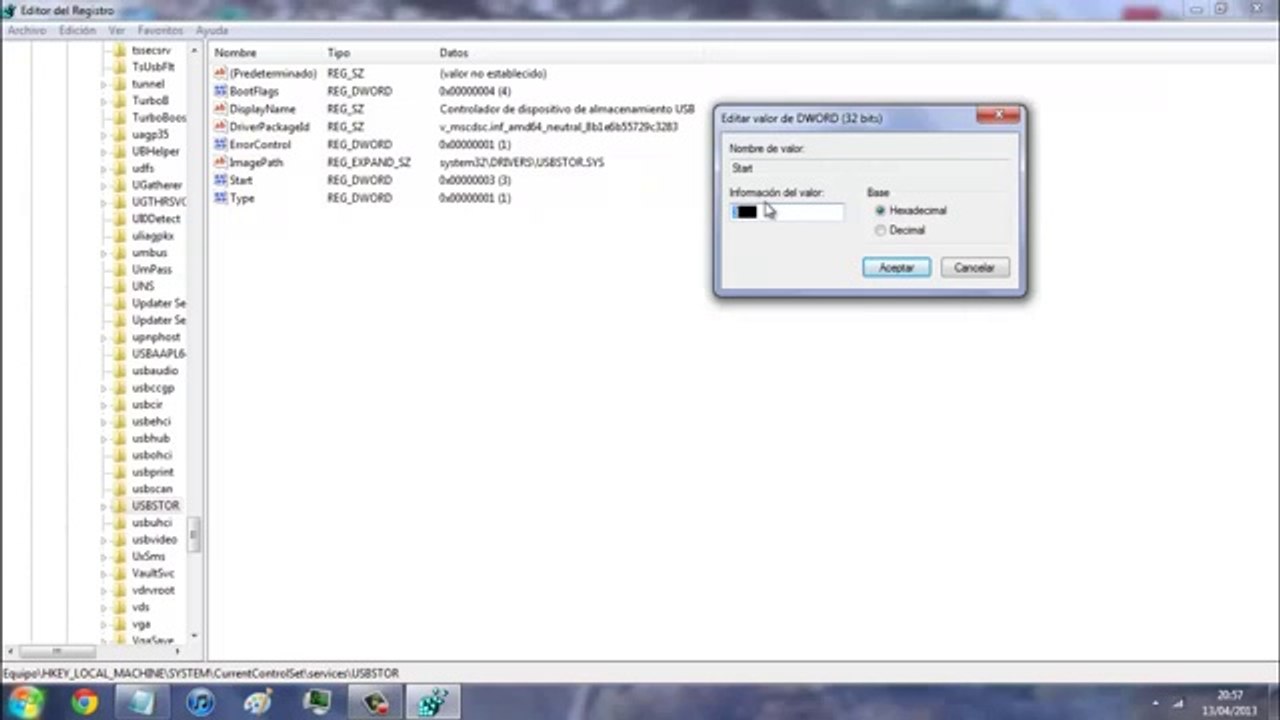Close the Editar valor de DWORD dialog
This screenshot has width=1280, height=720.
click(x=997, y=116)
